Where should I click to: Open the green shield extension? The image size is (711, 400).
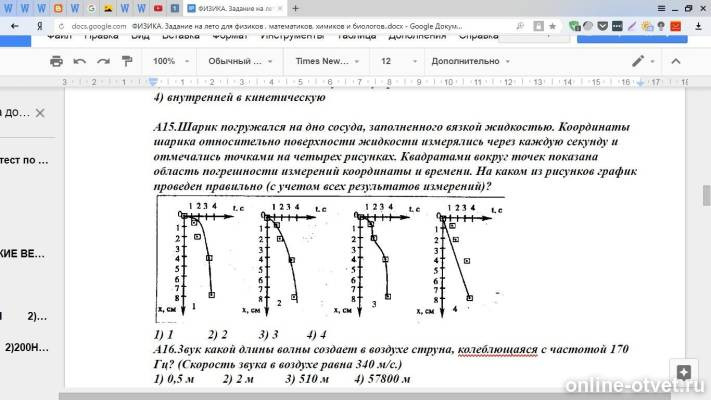tap(575, 26)
